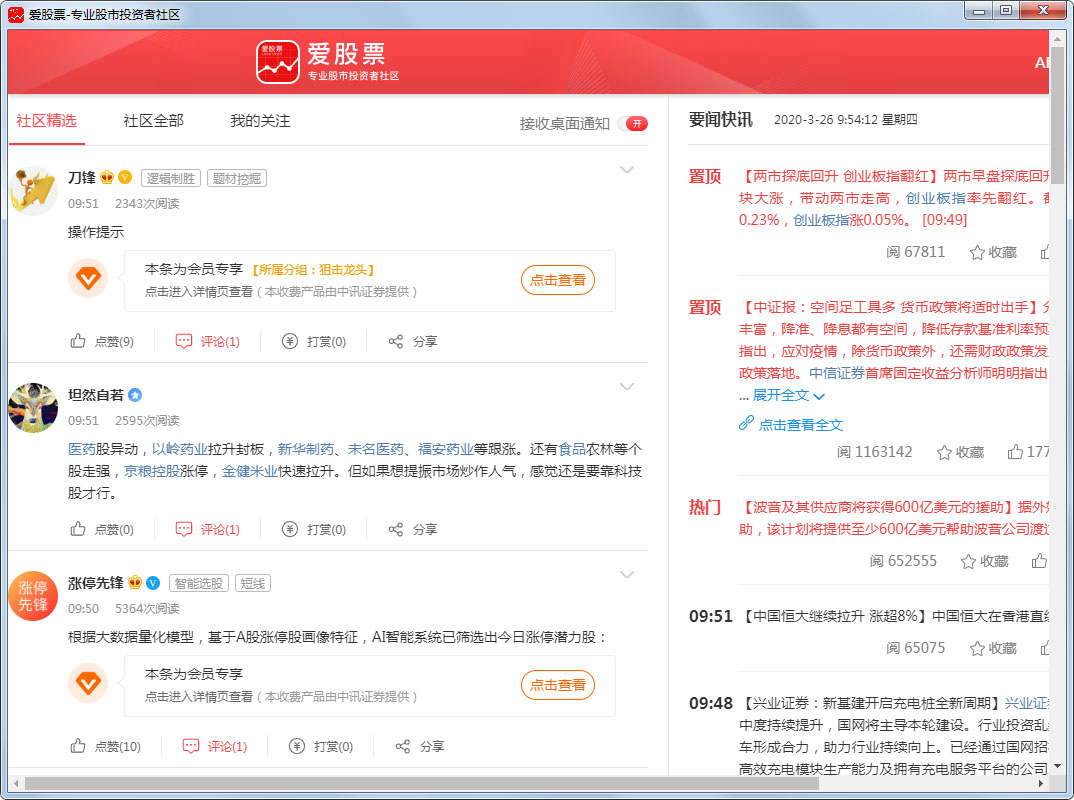Image resolution: width=1074 pixels, height=800 pixels.
Task: Click the link icon beside 点击查看全文
Action: (745, 424)
